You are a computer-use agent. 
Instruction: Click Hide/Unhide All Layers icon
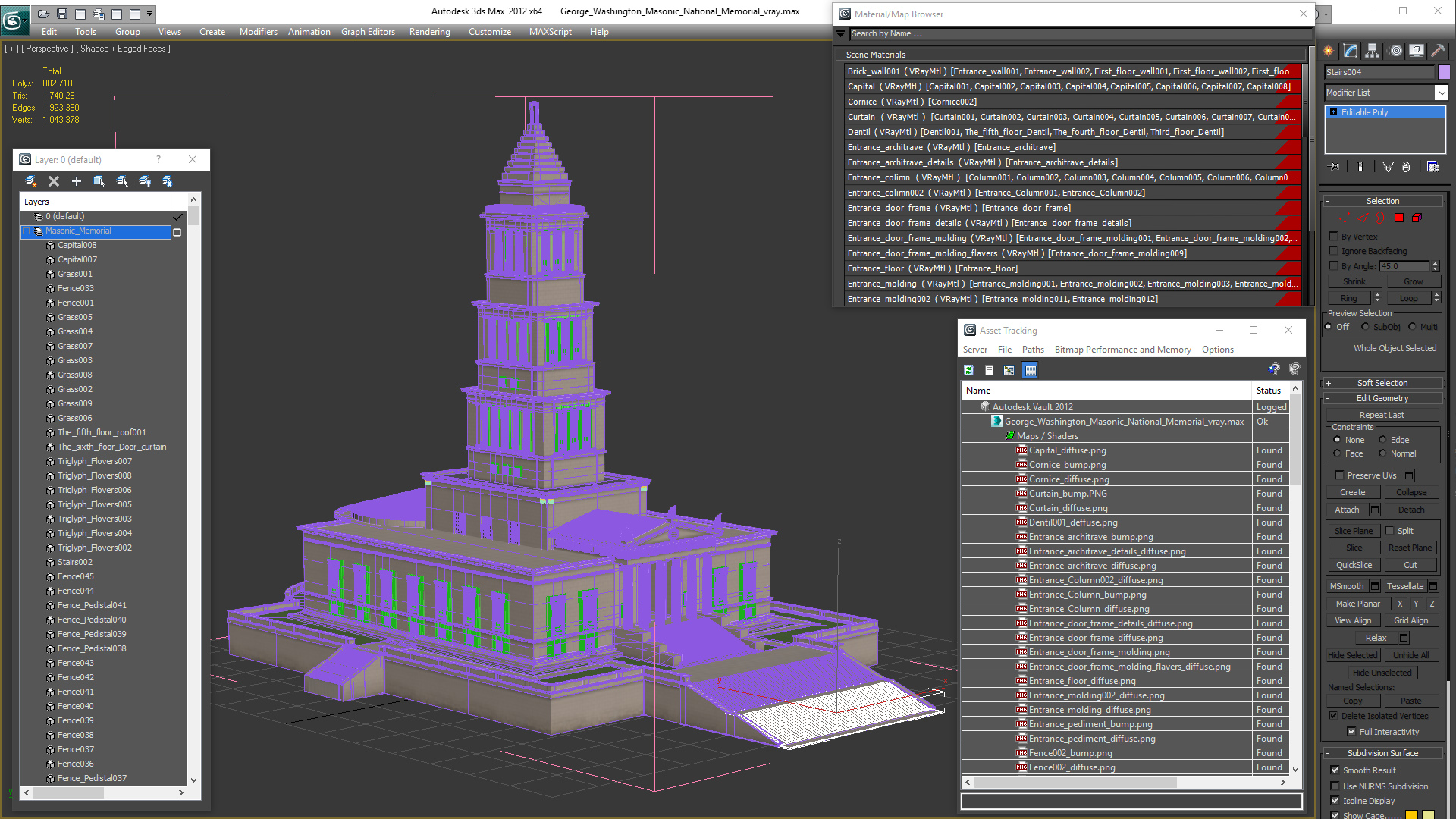pyautogui.click(x=145, y=181)
